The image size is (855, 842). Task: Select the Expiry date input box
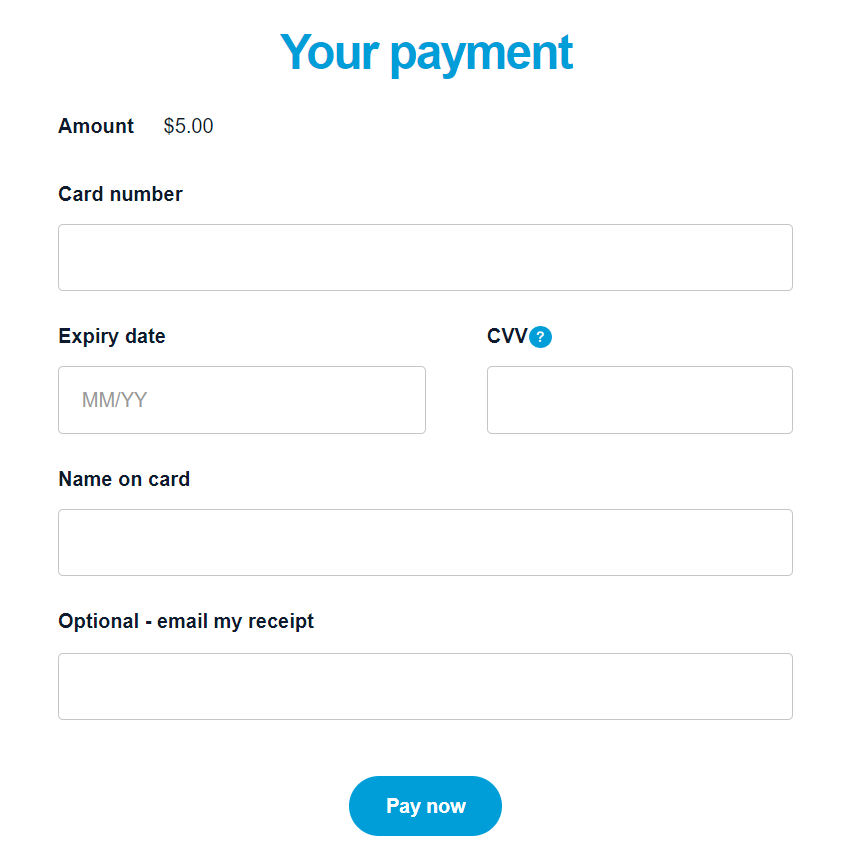[x=242, y=400]
